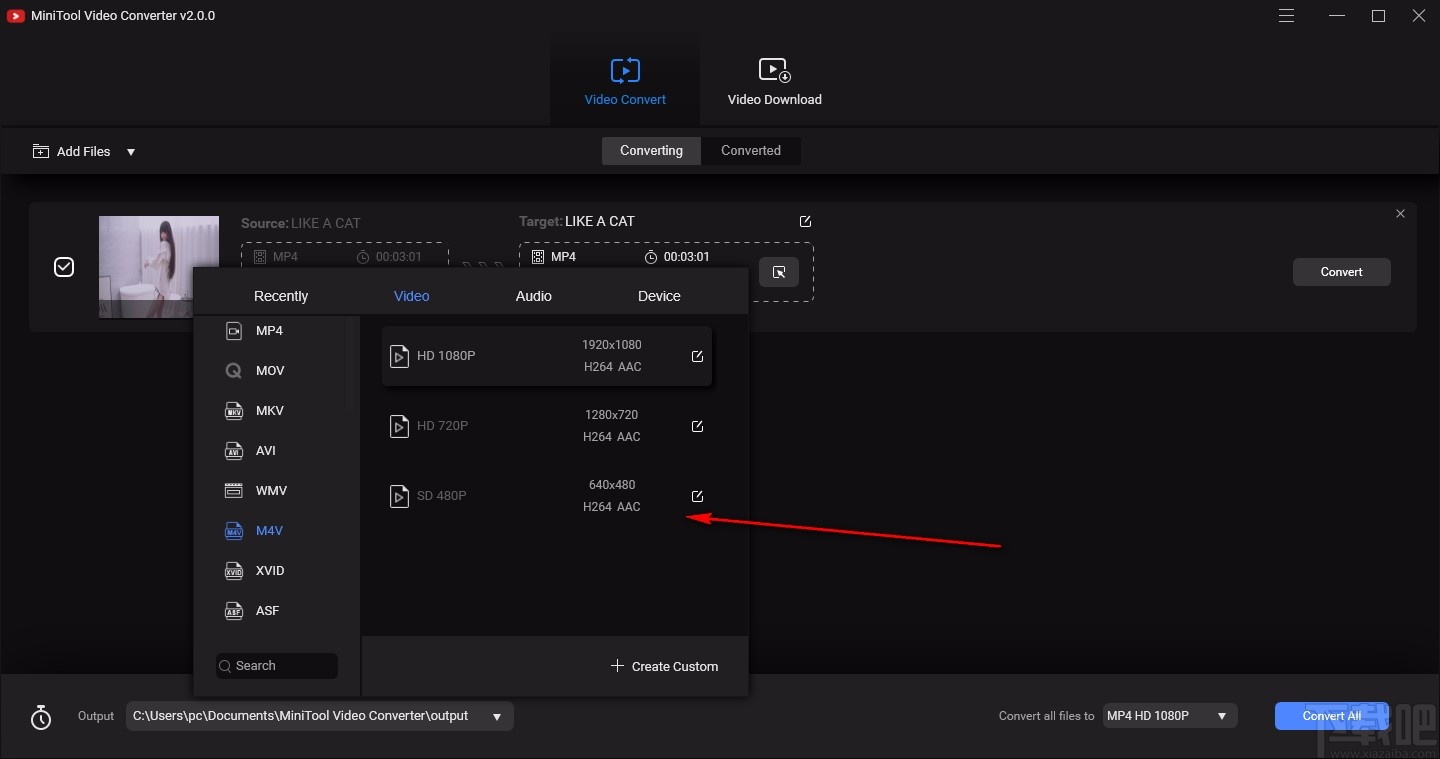
Task: Select the Video format tab
Action: pos(411,296)
